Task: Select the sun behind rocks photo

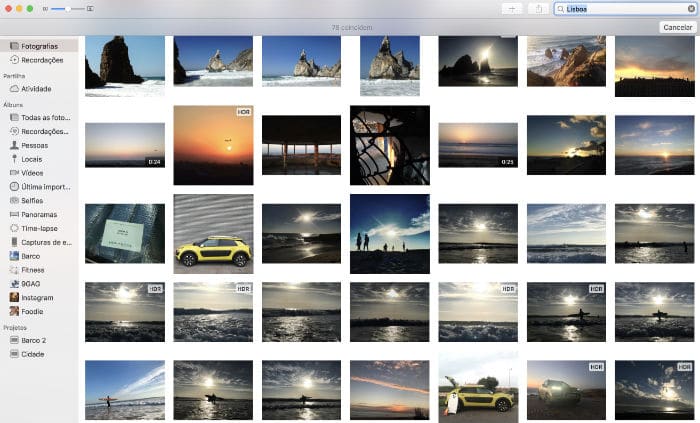Action: tap(478, 61)
